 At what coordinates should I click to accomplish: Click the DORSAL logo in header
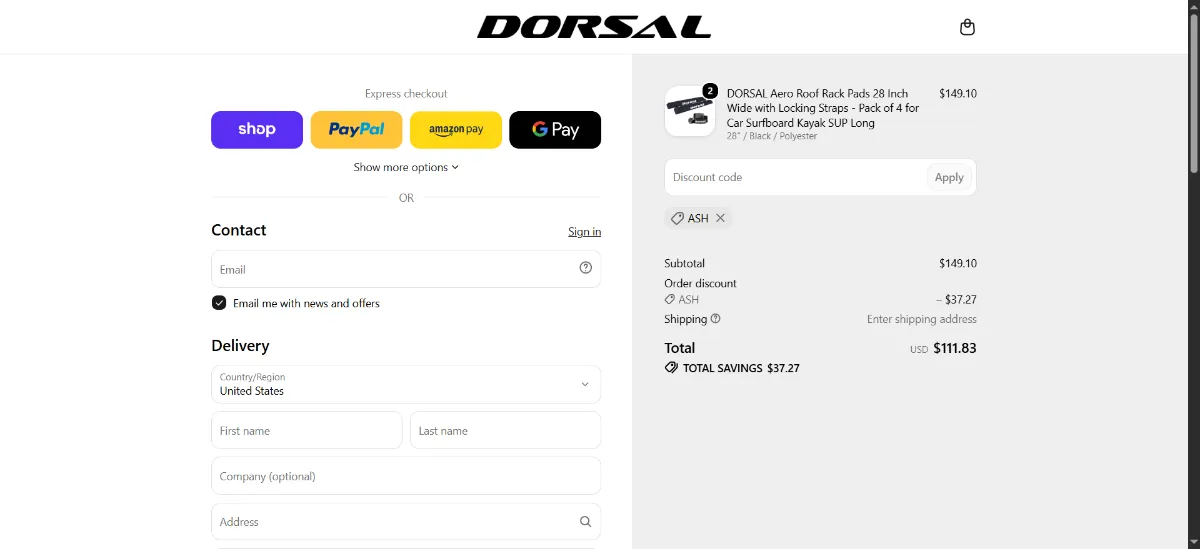pos(594,27)
